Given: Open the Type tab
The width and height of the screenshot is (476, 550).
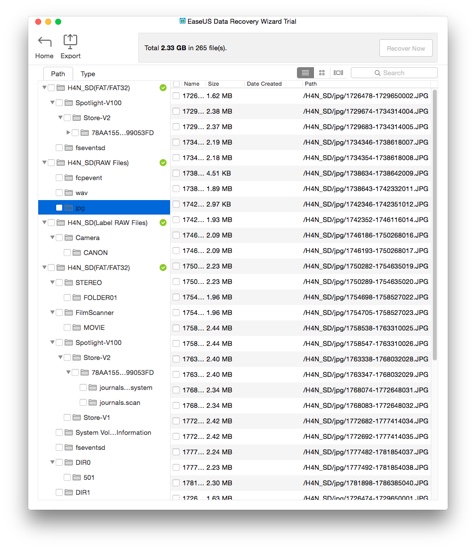Looking at the screenshot, I should click(88, 74).
